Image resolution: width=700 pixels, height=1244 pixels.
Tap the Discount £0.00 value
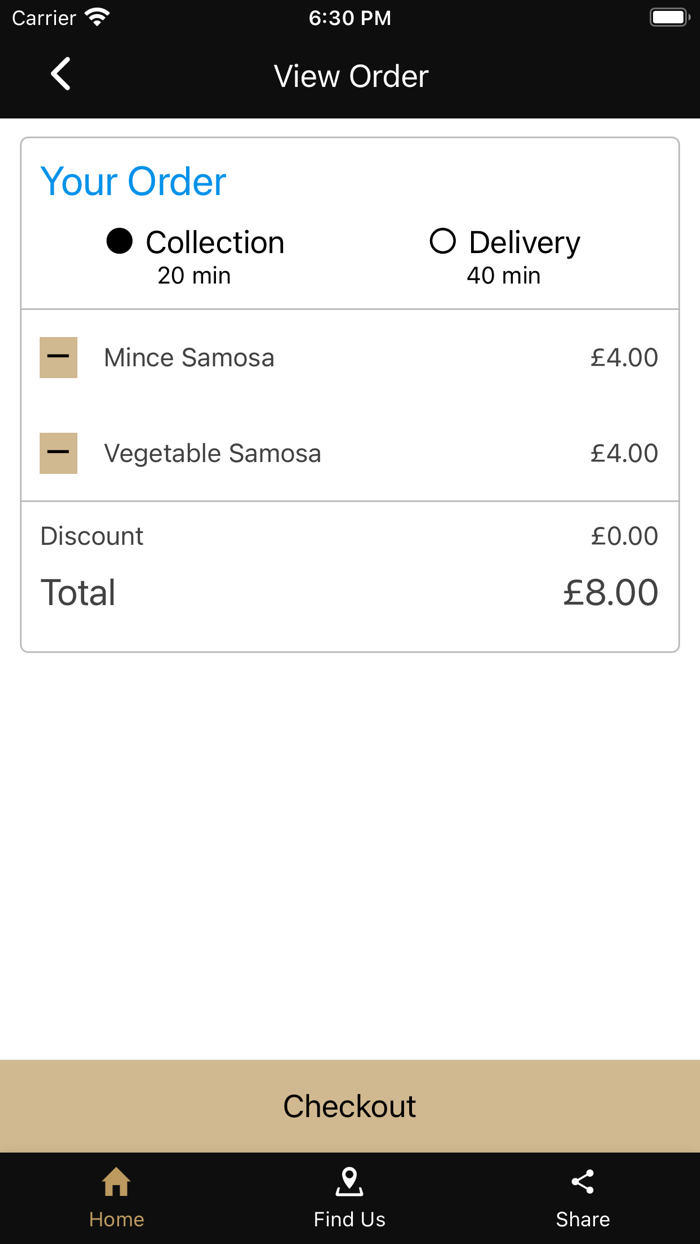click(624, 537)
